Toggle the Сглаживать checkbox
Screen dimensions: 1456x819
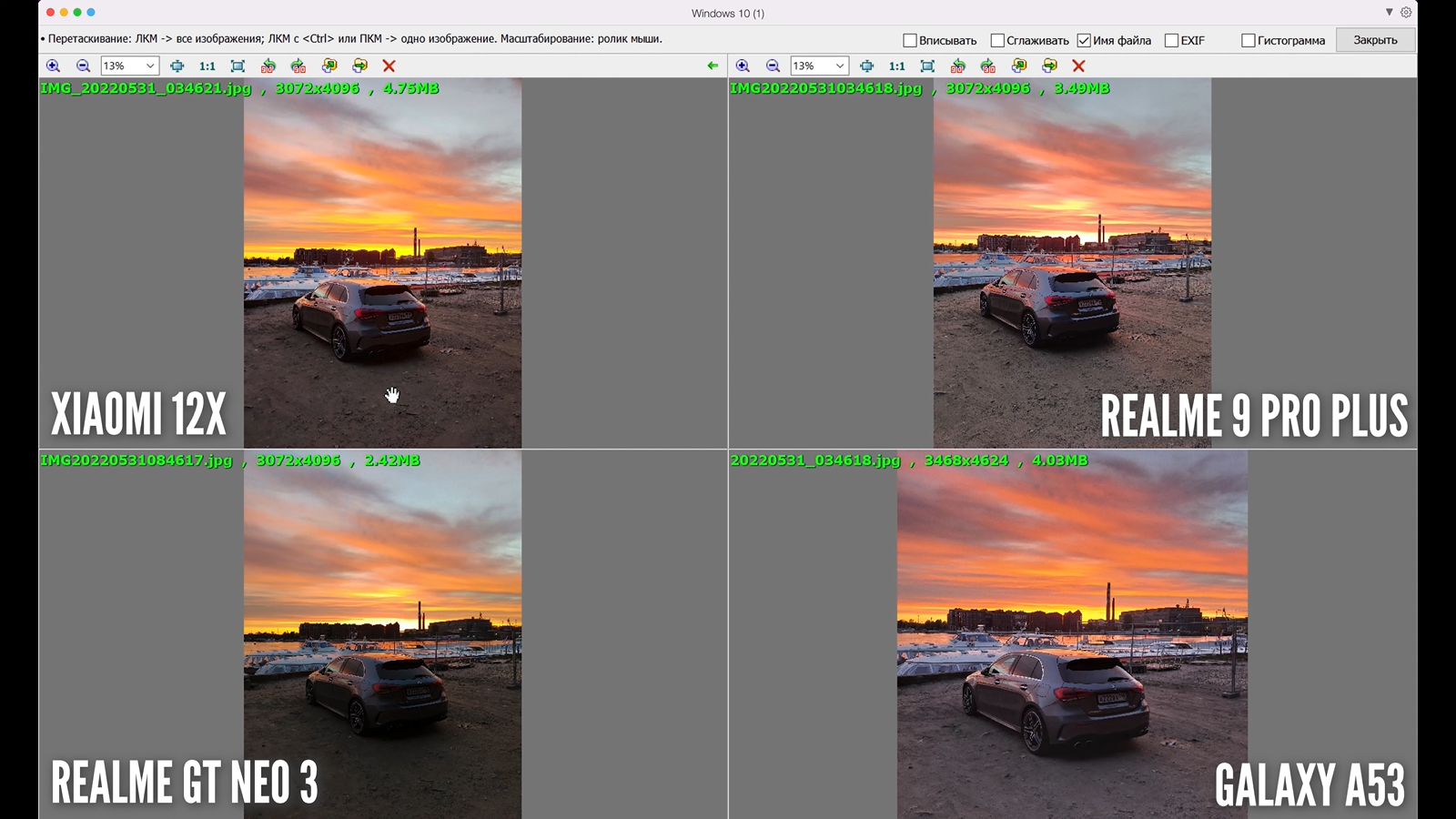pyautogui.click(x=997, y=40)
